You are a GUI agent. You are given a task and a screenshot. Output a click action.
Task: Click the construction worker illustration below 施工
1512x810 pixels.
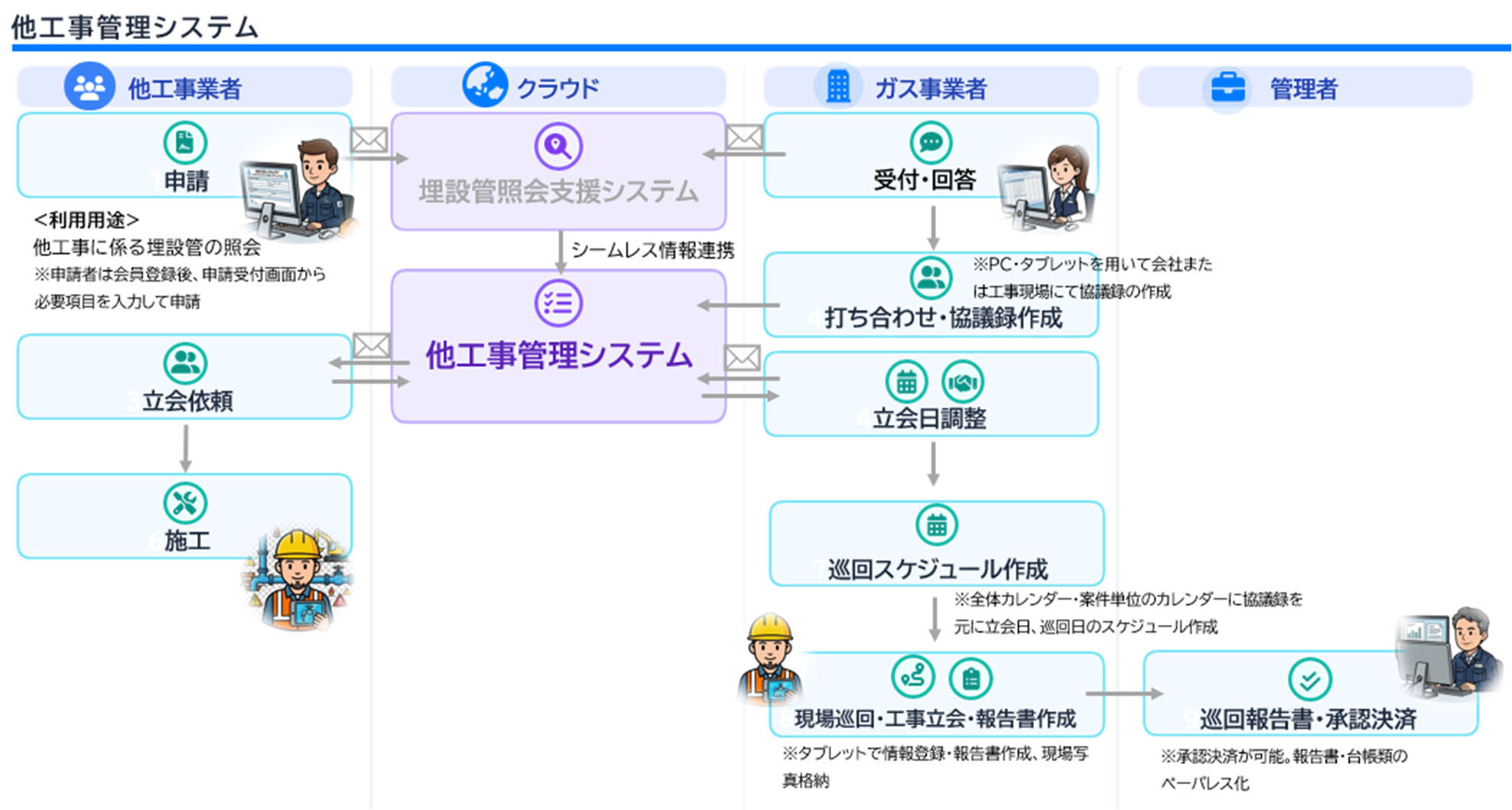click(297, 578)
